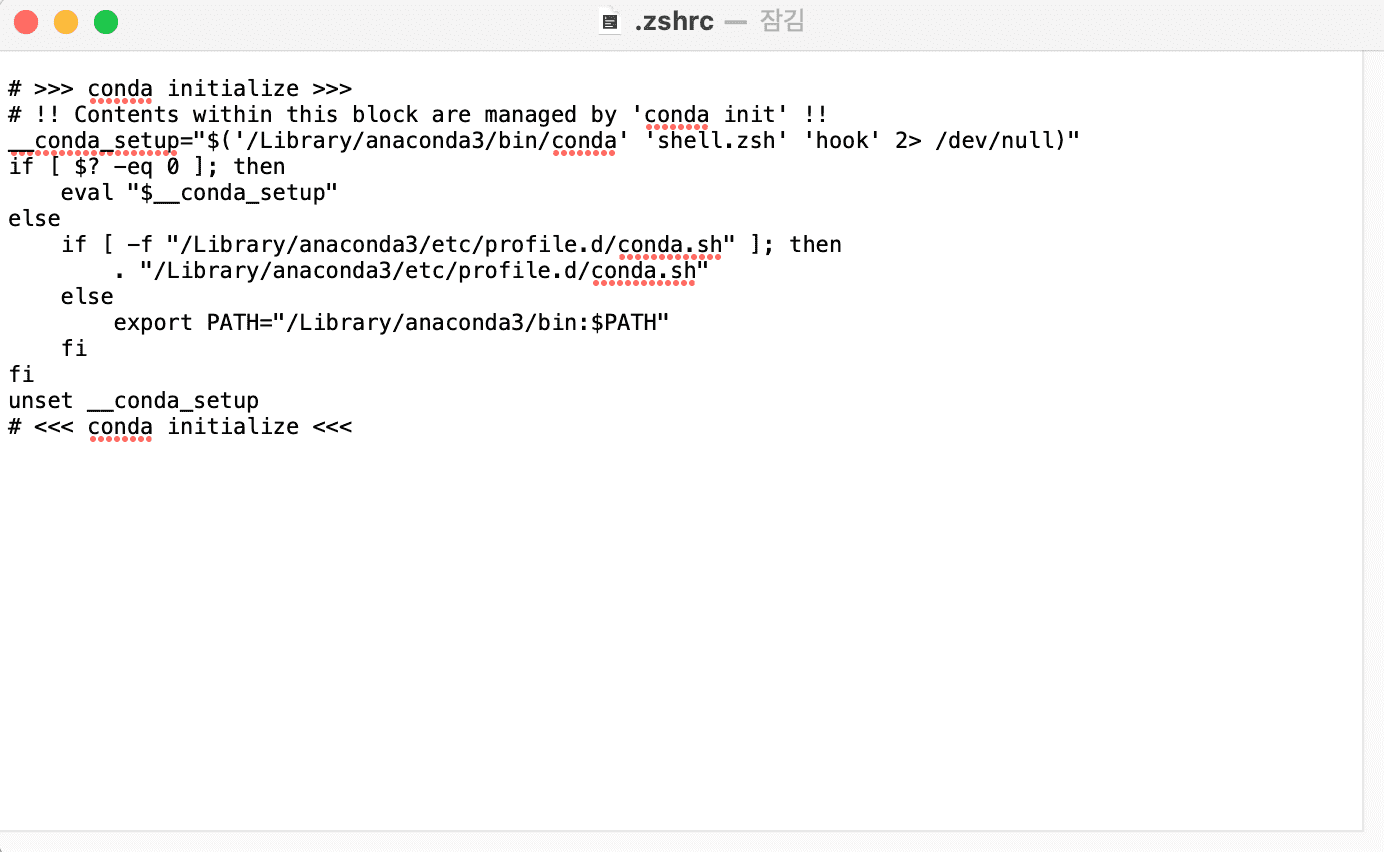Viewport: 1384px width, 852px height.
Task: Click the vertical scrollbar track
Action: [x=1374, y=440]
